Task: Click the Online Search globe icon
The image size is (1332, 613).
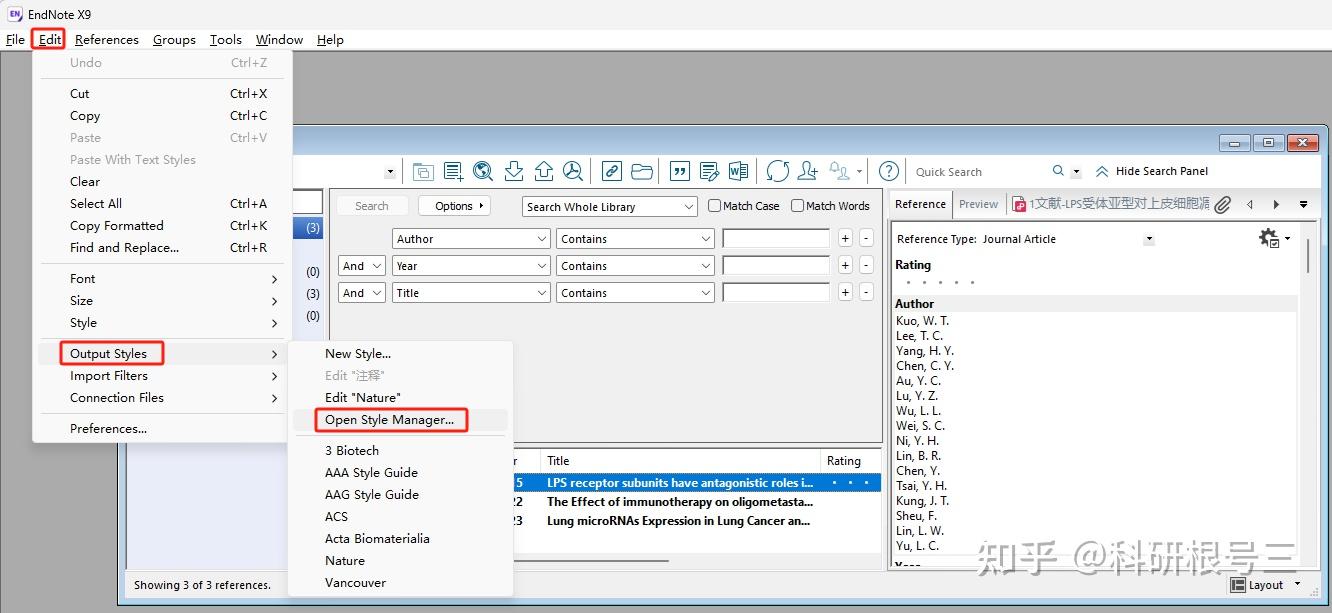Action: tap(483, 171)
